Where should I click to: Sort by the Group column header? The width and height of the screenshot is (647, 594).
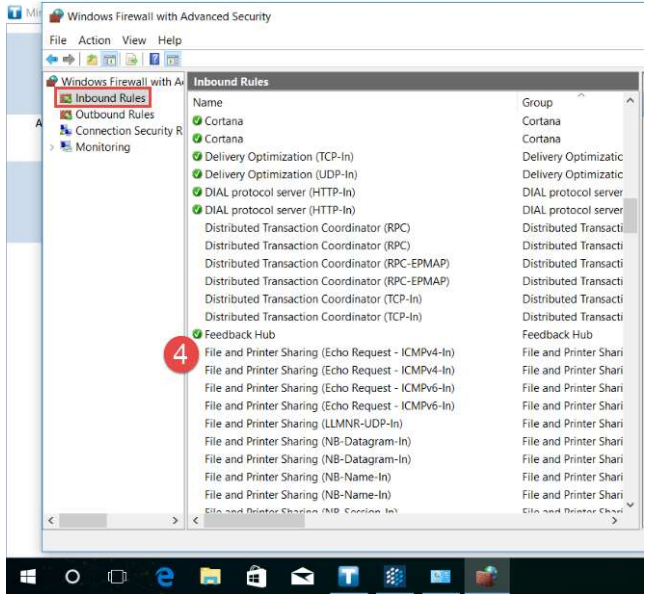pos(537,102)
